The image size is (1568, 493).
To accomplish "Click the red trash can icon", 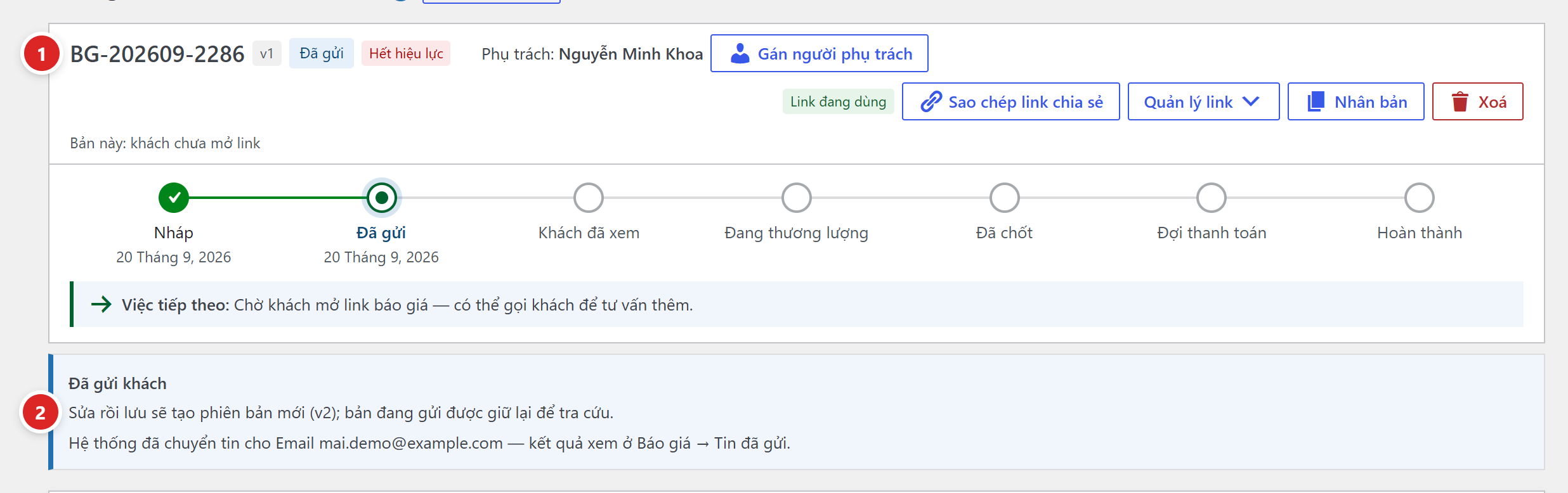I will pyautogui.click(x=1460, y=102).
